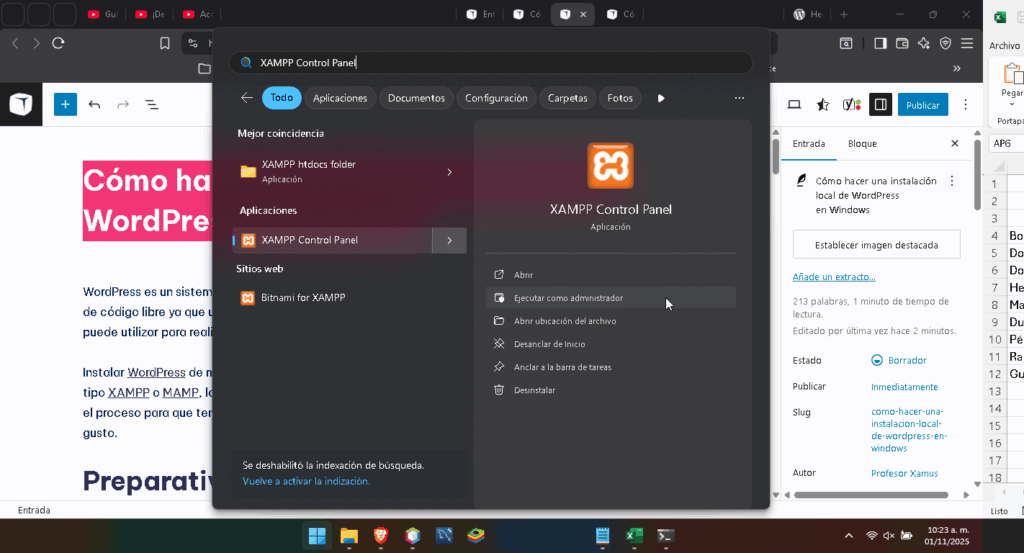Click the browser Leo AI sparkle icon

[x=923, y=43]
